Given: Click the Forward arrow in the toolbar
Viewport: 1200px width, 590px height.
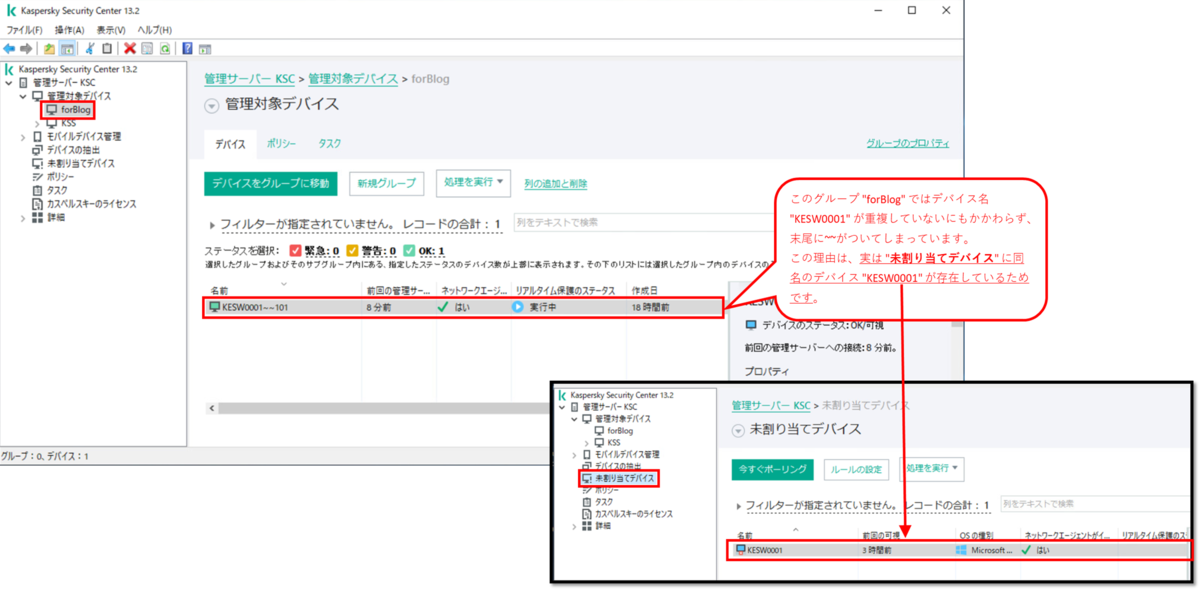Looking at the screenshot, I should [26, 48].
